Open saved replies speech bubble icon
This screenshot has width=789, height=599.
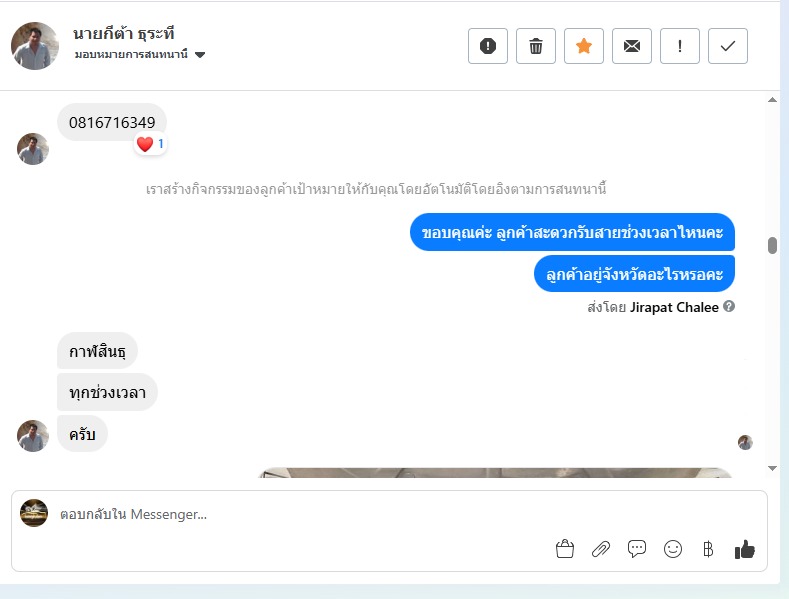[x=637, y=549]
